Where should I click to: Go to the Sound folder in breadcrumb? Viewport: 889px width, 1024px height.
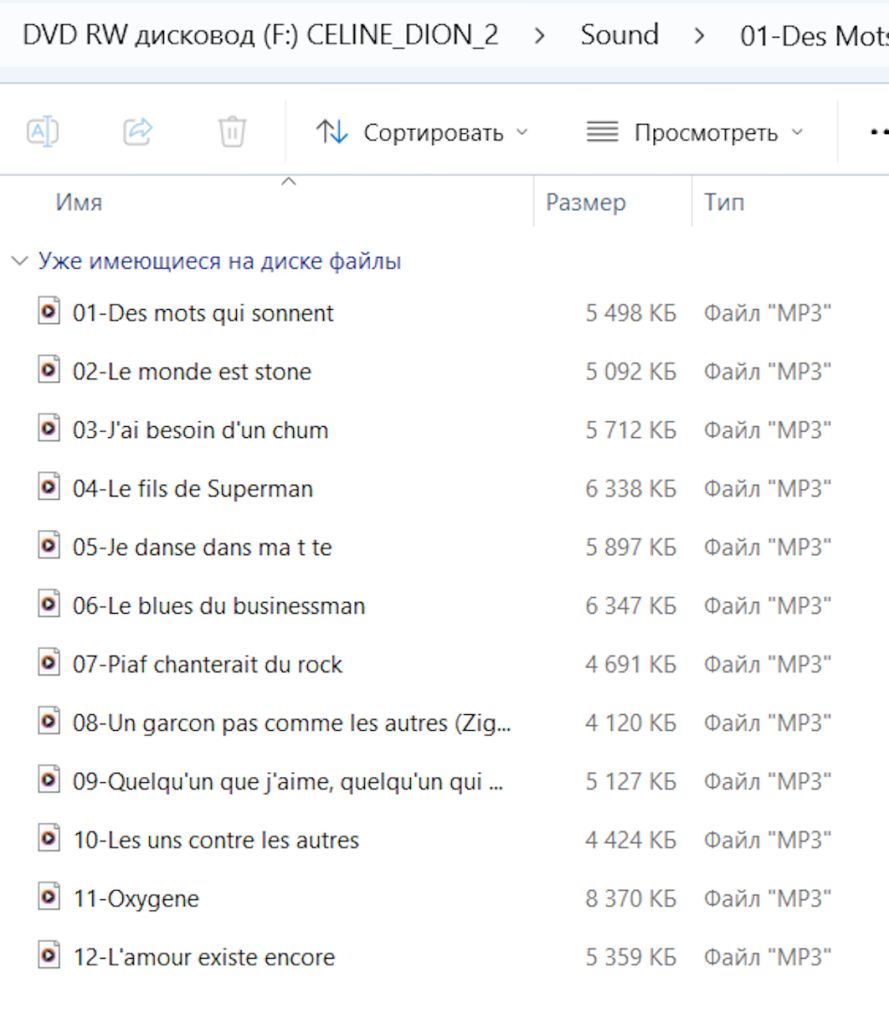[619, 35]
